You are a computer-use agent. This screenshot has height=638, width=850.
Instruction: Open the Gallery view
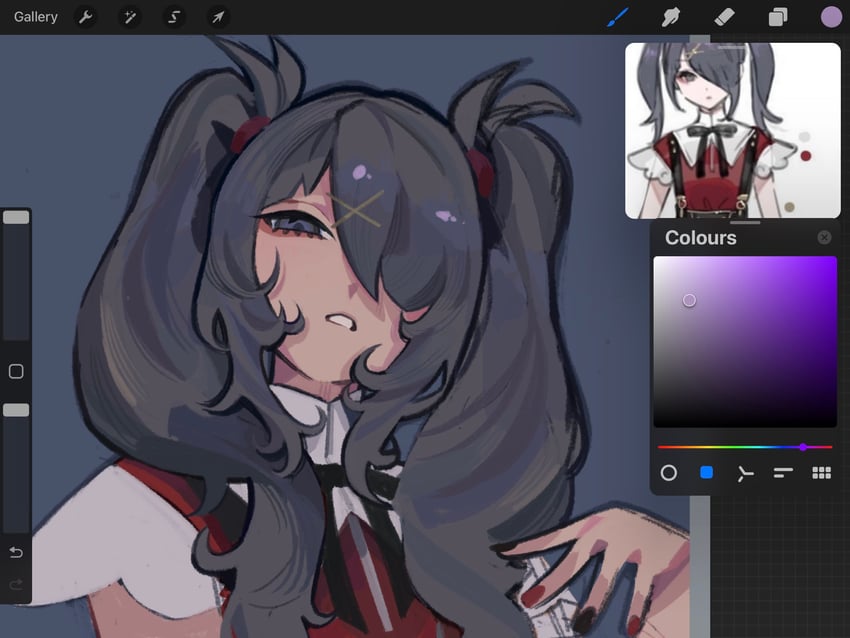(x=36, y=17)
